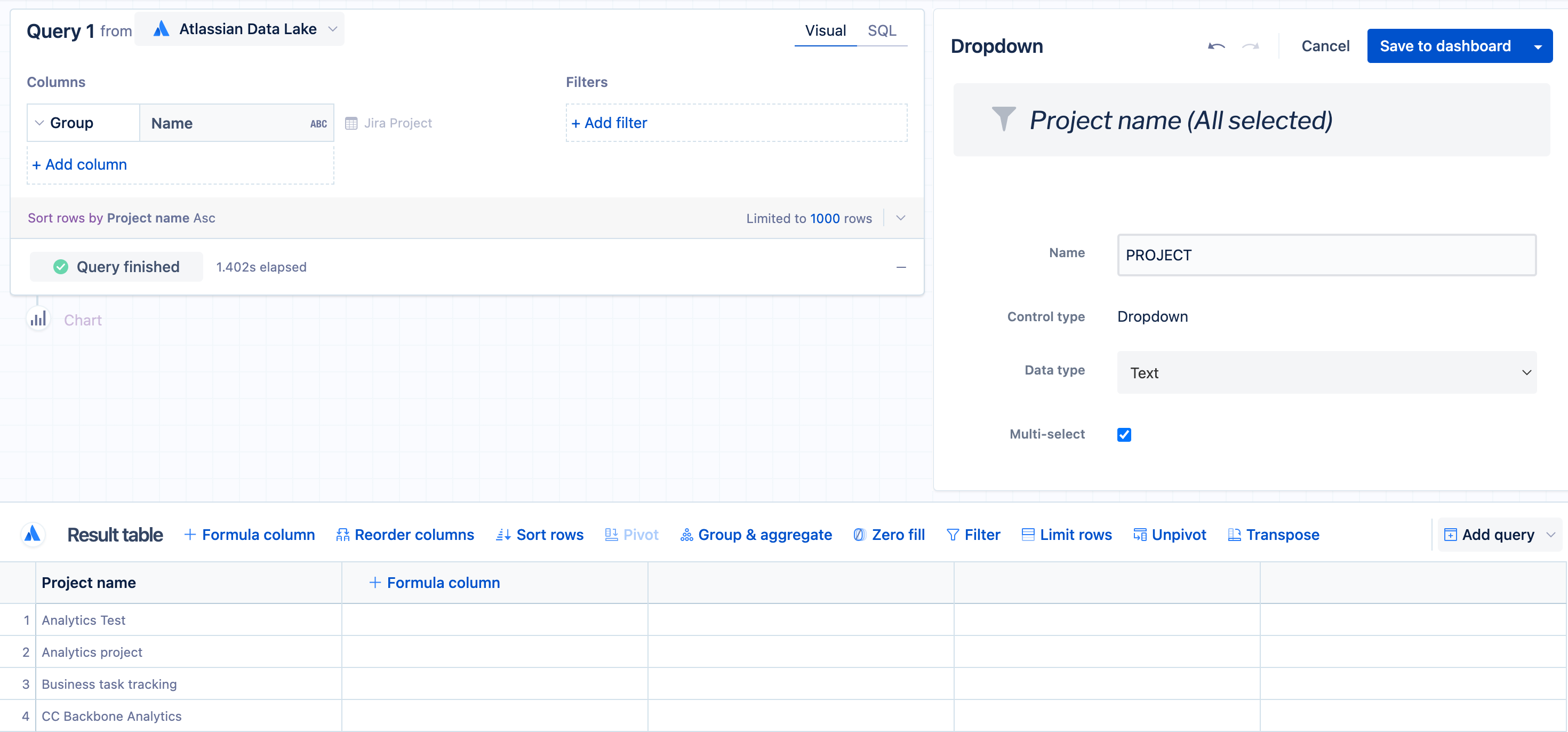This screenshot has height=732, width=1568.
Task: Open the Data type Text dropdown
Action: (1326, 372)
